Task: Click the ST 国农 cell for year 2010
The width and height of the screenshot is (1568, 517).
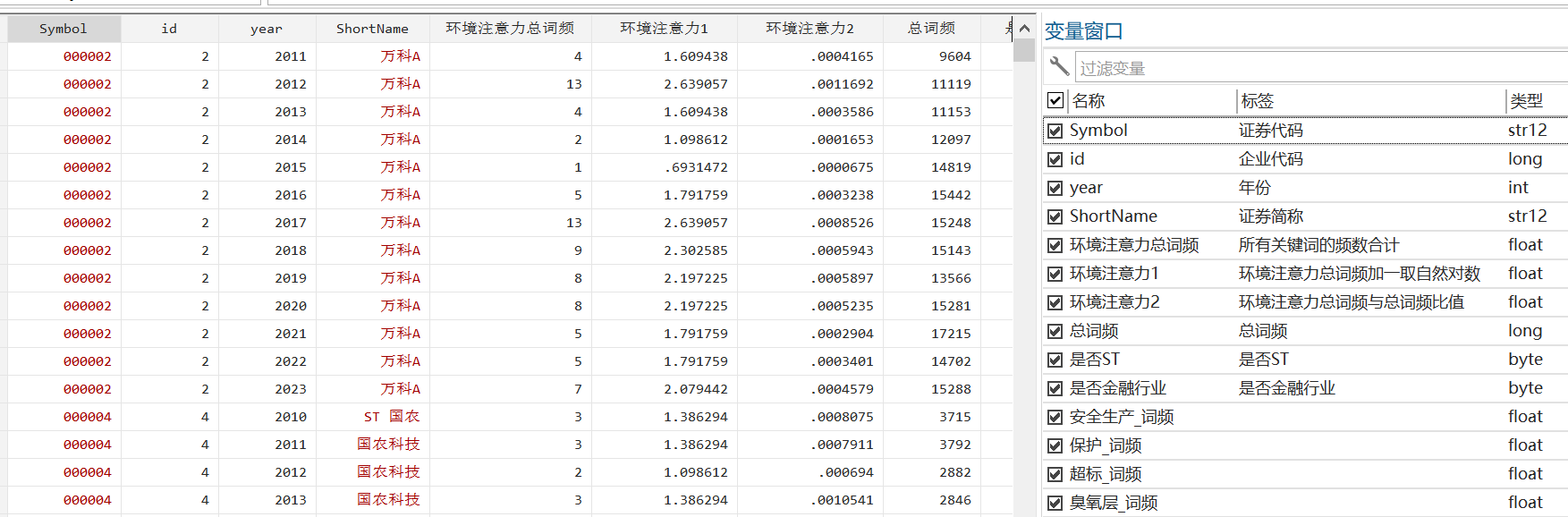Action: [x=391, y=417]
